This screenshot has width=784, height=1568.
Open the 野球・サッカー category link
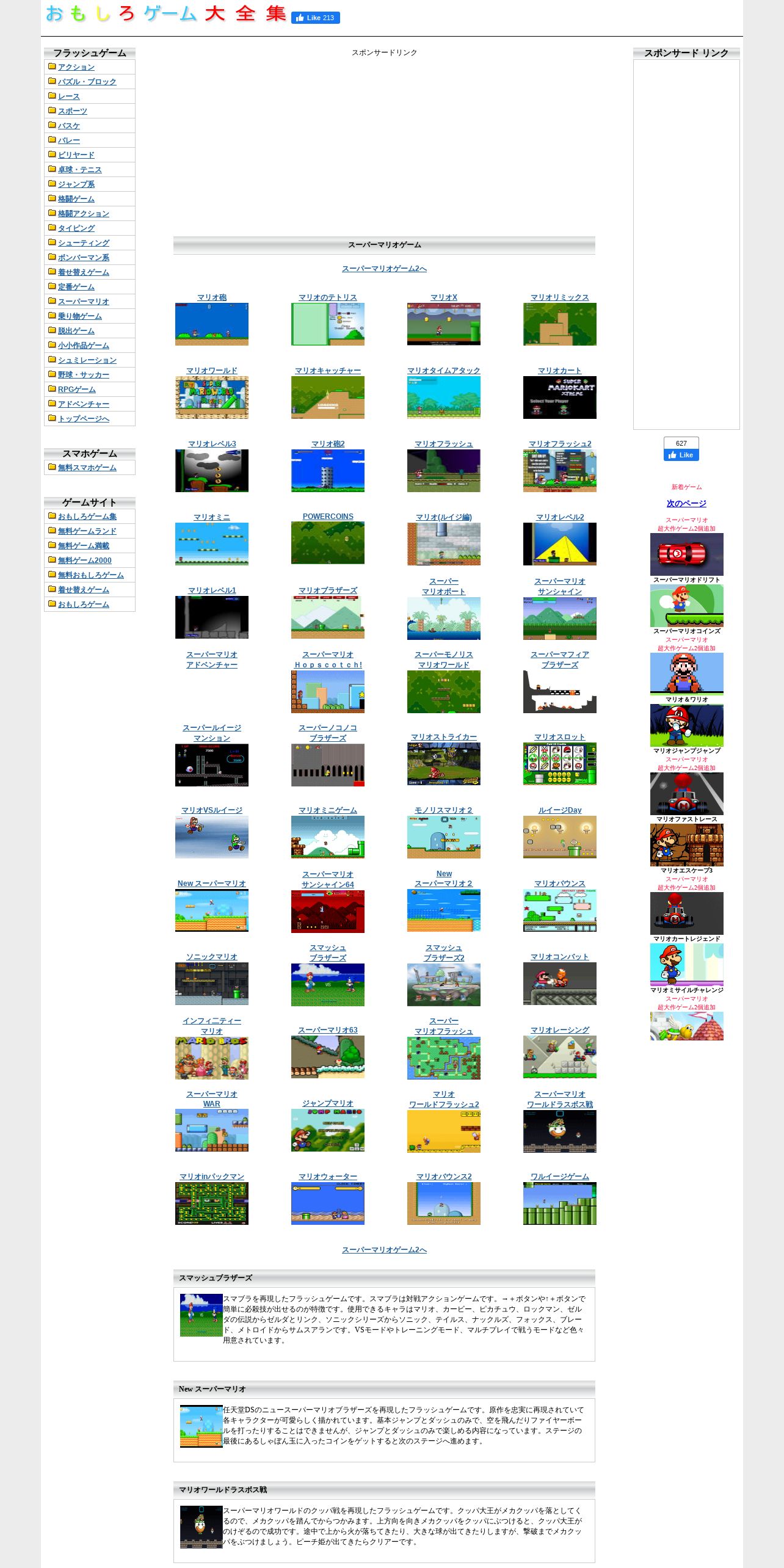click(84, 375)
